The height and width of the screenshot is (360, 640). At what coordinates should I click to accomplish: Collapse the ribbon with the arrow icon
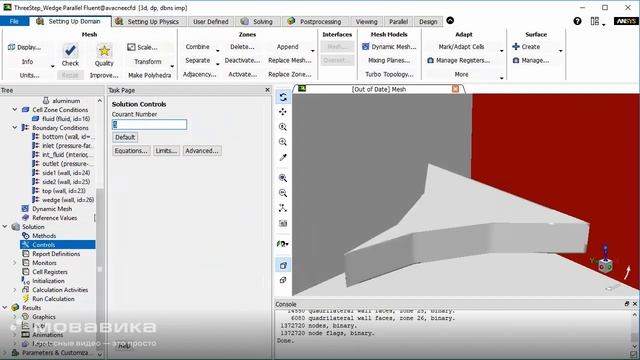450,20
